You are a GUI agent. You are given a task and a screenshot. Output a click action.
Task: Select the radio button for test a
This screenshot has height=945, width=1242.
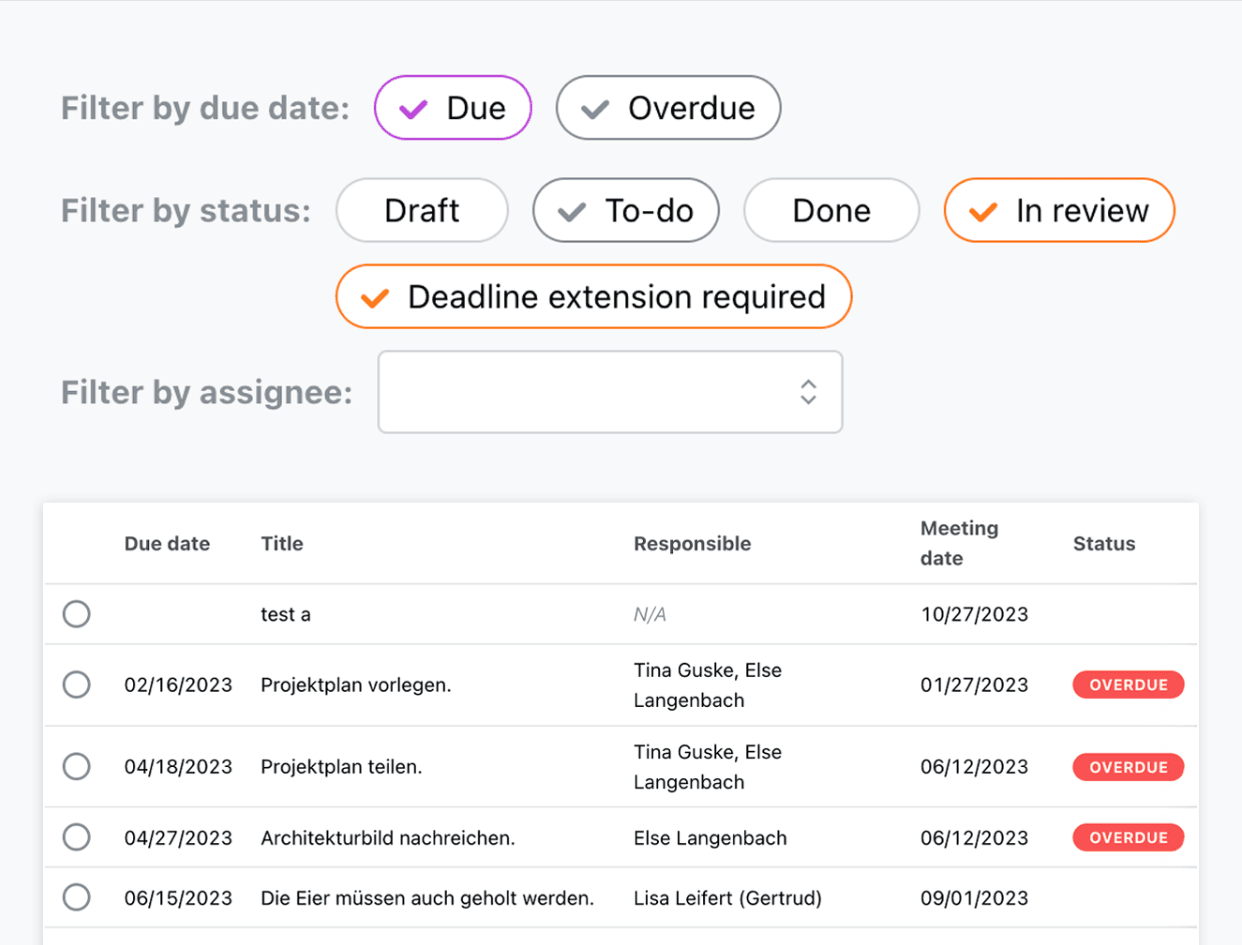coord(77,614)
